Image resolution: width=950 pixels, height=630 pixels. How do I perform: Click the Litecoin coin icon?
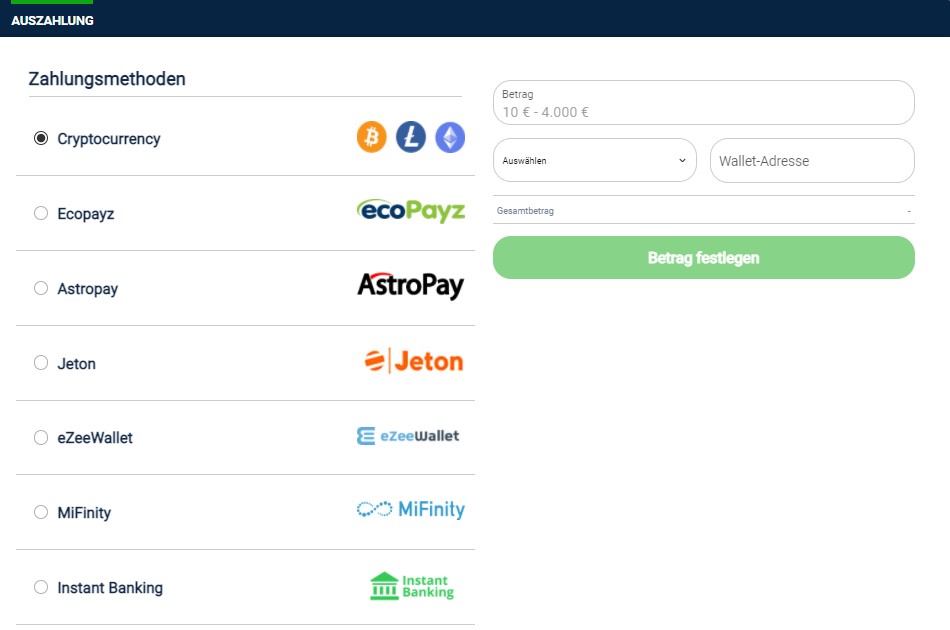(411, 137)
